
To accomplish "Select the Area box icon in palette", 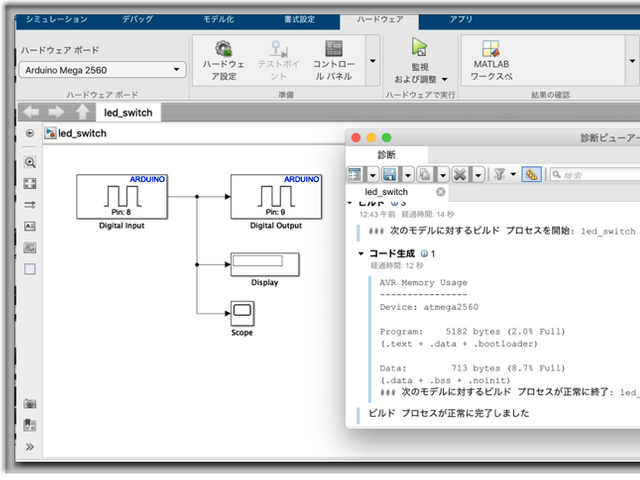I will [x=30, y=269].
